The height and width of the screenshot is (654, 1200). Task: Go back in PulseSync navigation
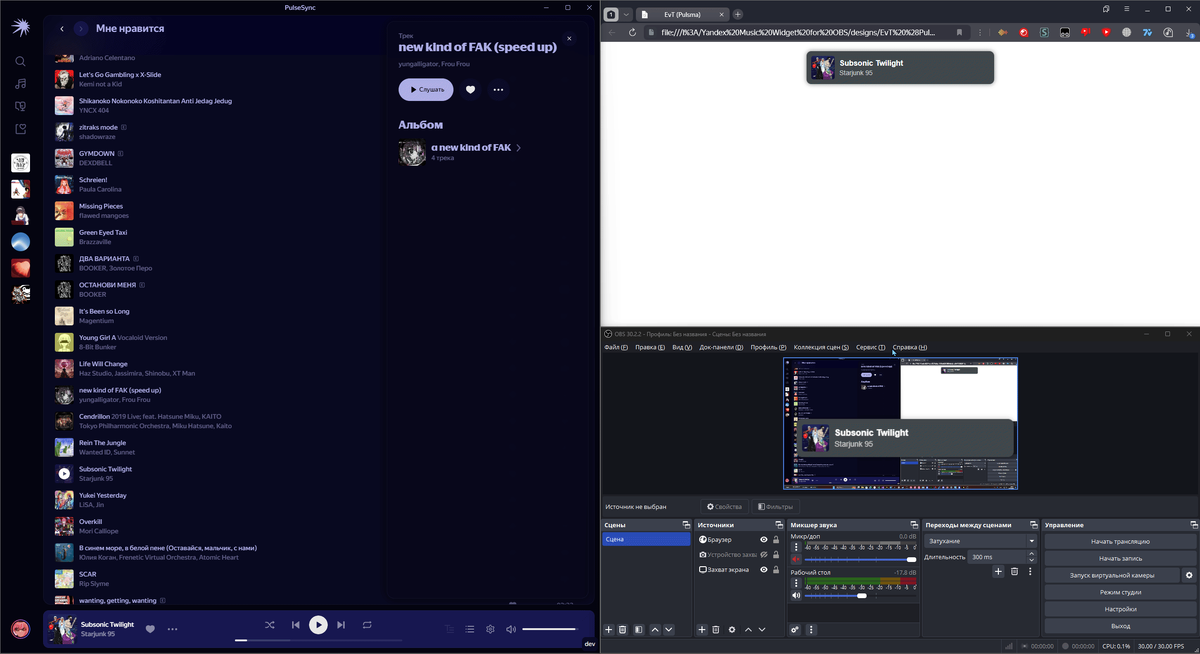(x=62, y=29)
